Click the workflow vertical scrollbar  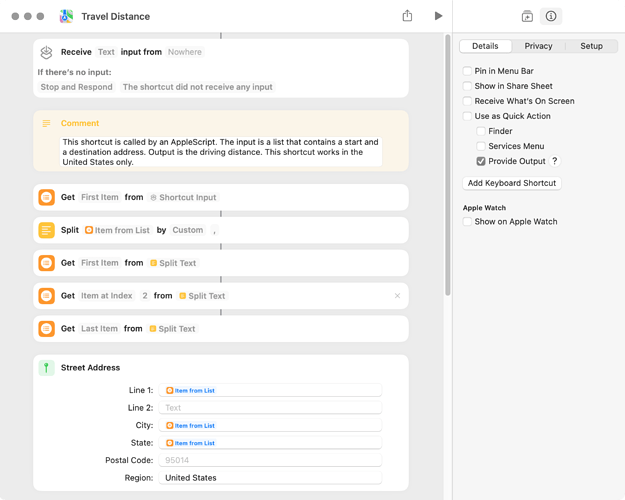pyautogui.click(x=448, y=165)
